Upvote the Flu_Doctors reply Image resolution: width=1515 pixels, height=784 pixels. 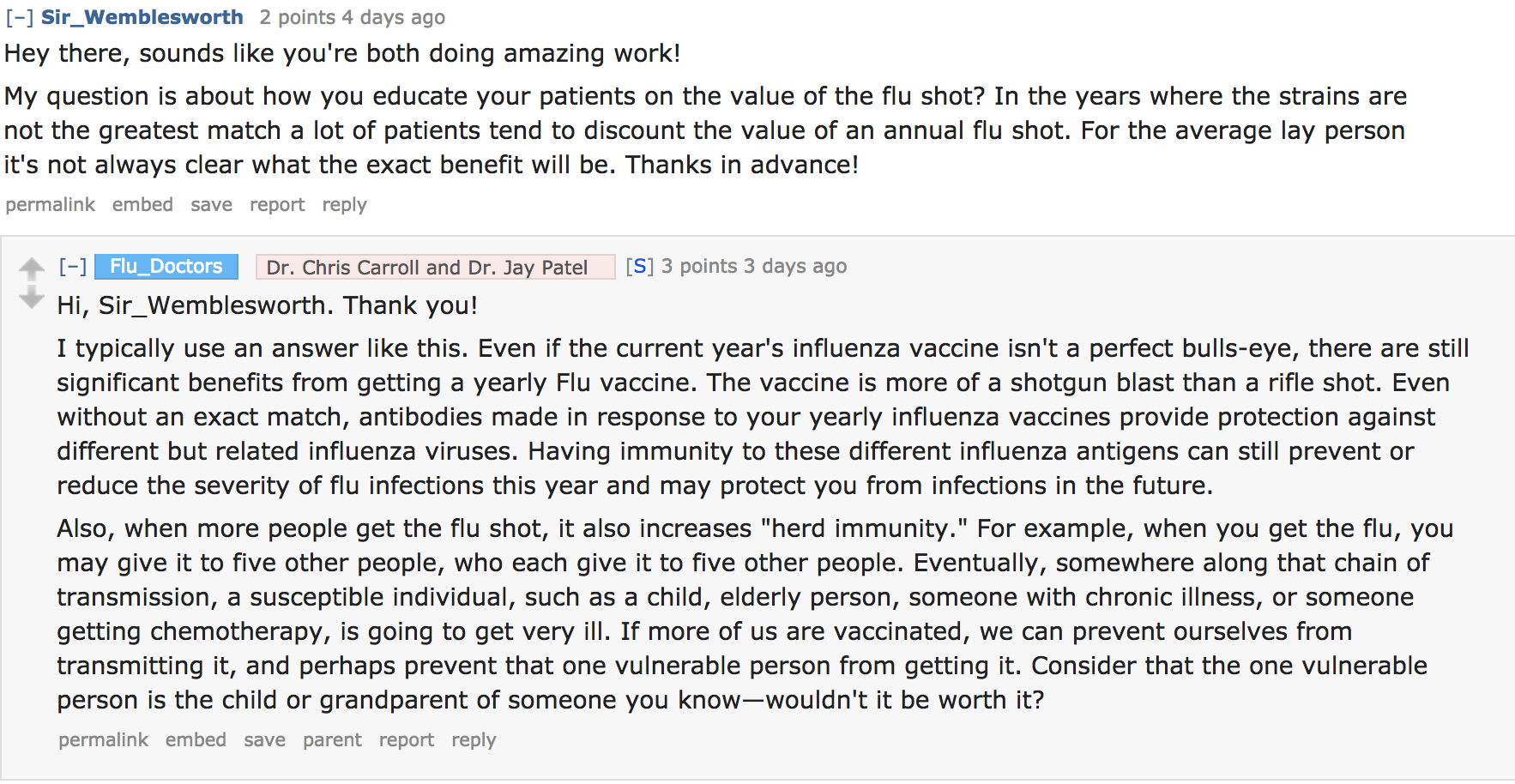32,268
